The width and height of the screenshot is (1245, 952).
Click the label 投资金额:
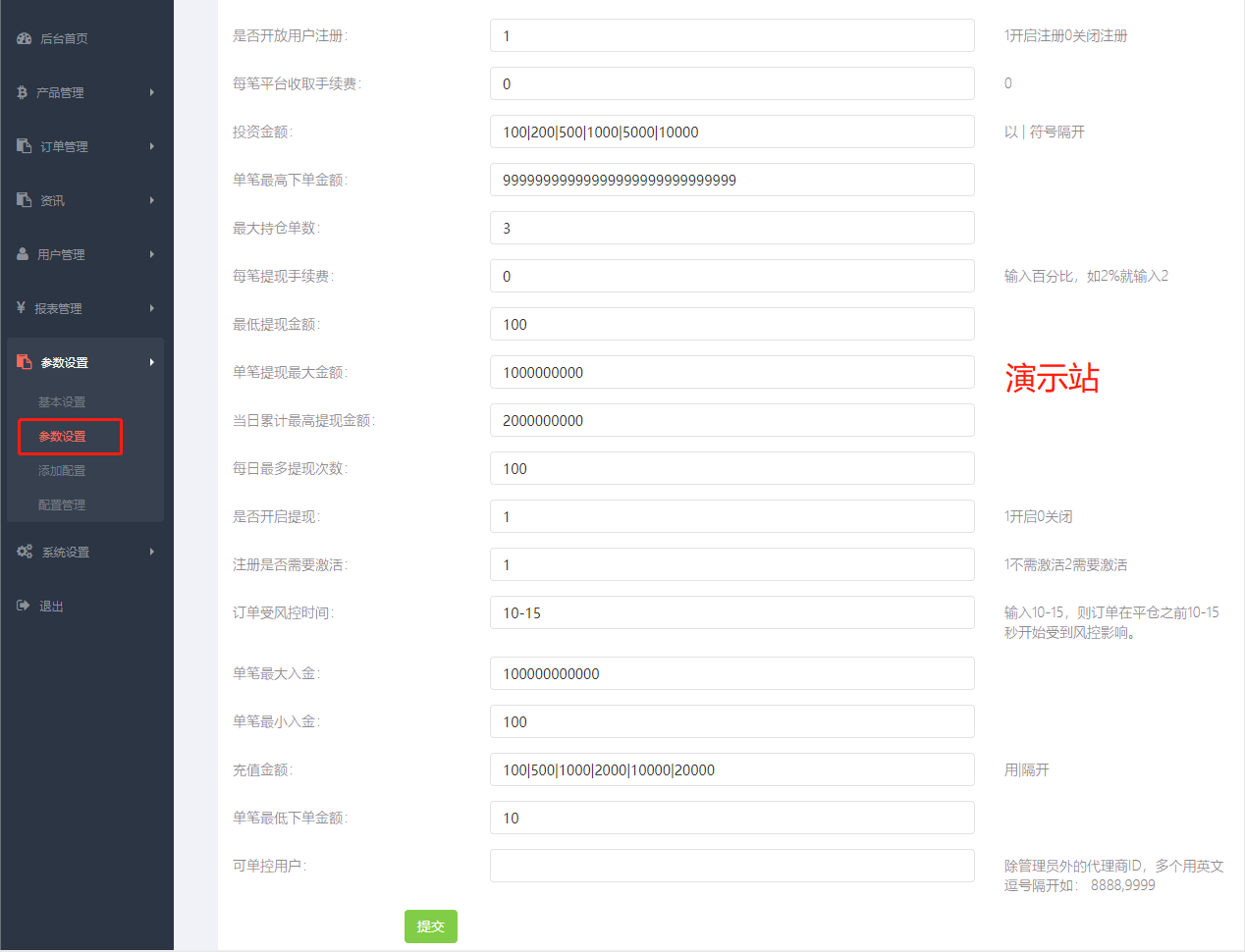(262, 132)
